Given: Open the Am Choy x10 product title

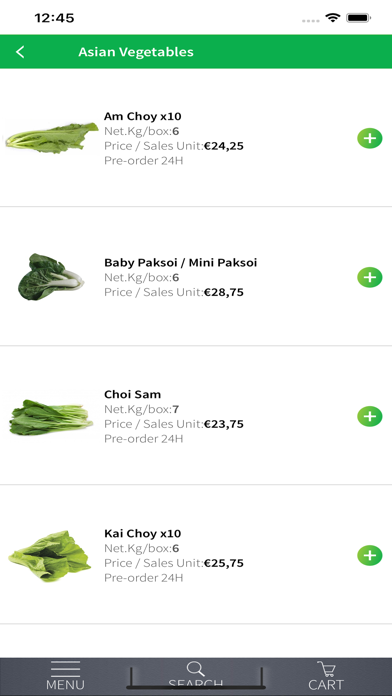Looking at the screenshot, I should [x=143, y=116].
